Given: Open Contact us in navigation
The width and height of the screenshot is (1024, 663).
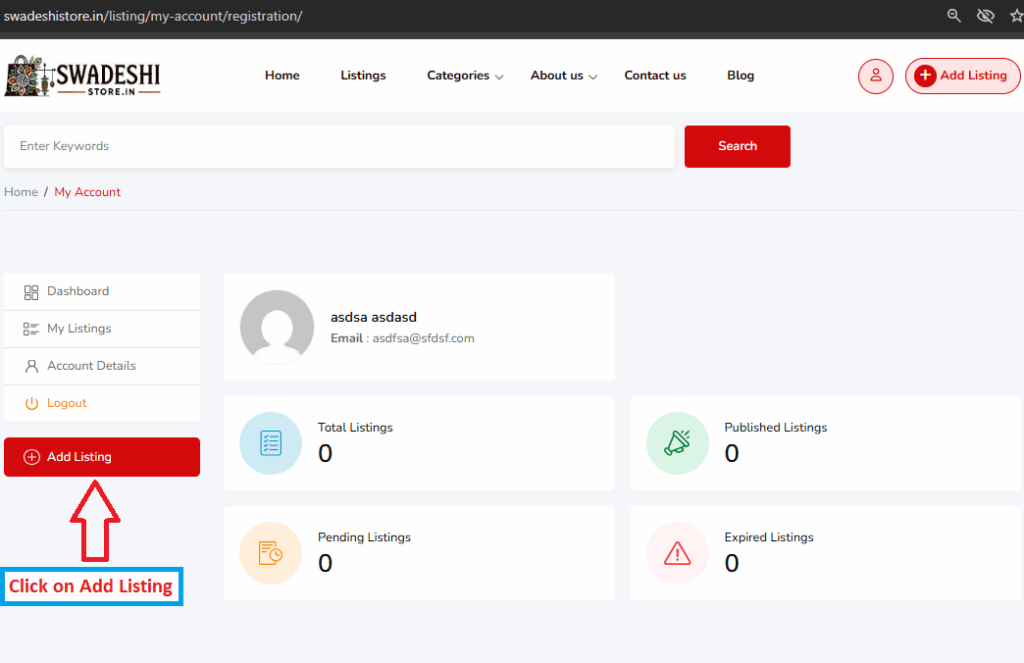Looking at the screenshot, I should tap(655, 76).
